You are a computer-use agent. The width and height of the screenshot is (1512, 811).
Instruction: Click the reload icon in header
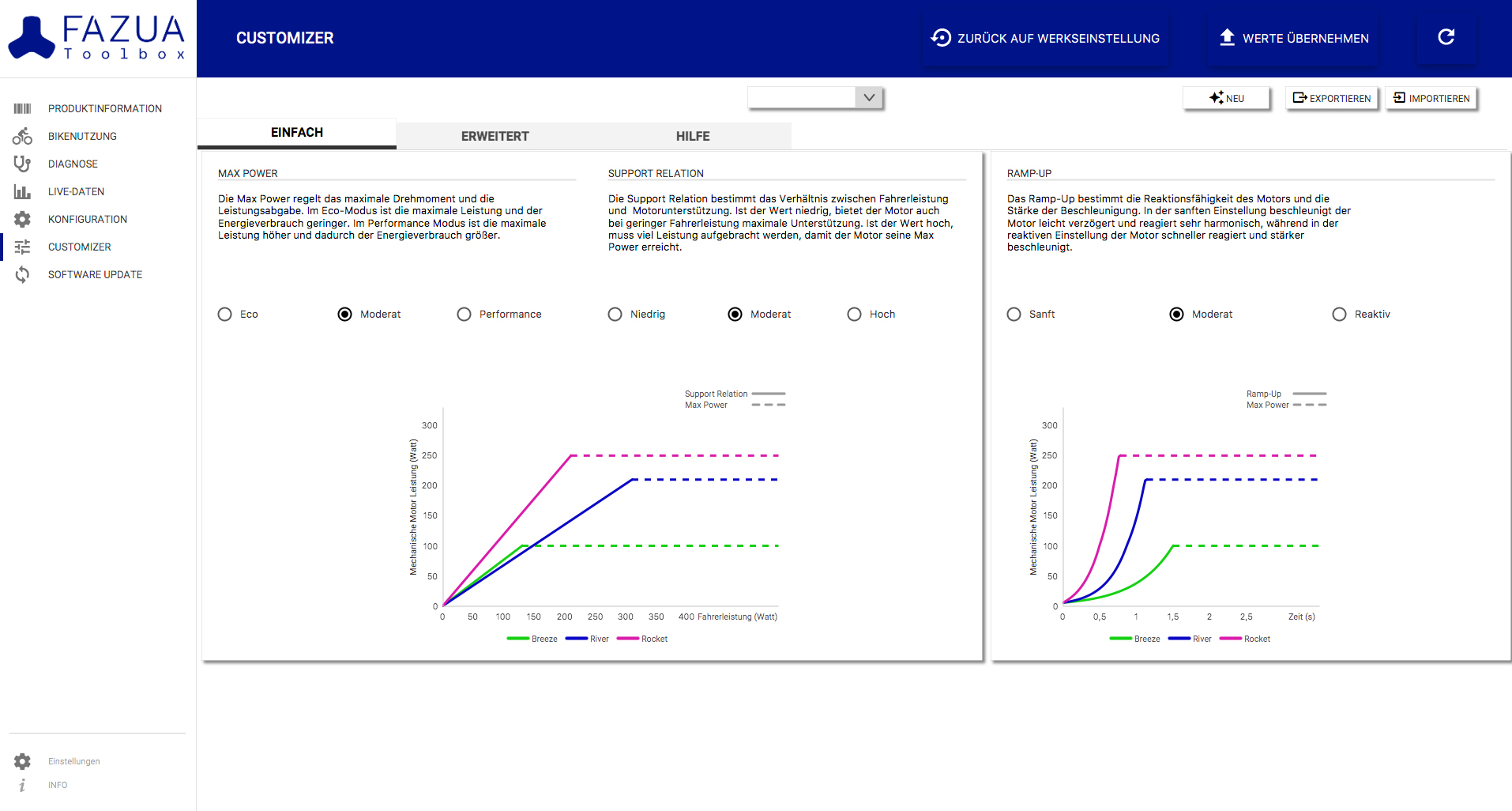[x=1446, y=37]
